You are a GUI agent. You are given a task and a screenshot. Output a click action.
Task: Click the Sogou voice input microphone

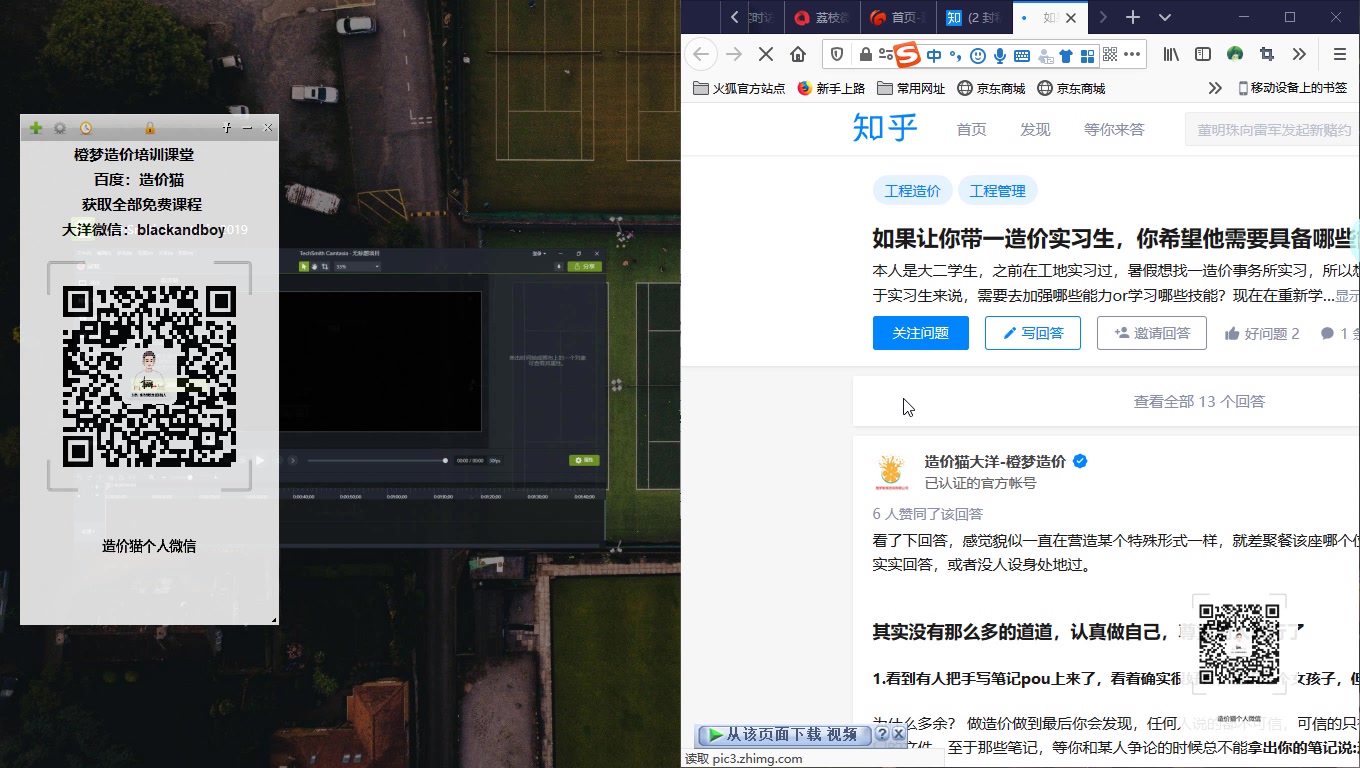pos(1000,55)
